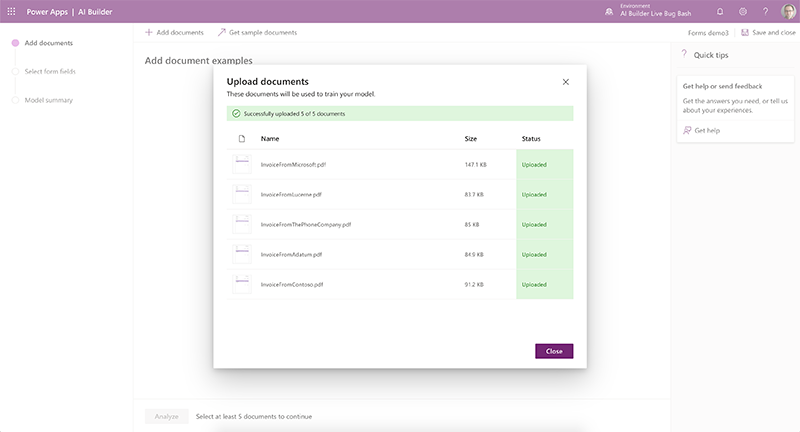Viewport: 800px width, 432px height.
Task: Click the help question mark icon
Action: point(765,11)
